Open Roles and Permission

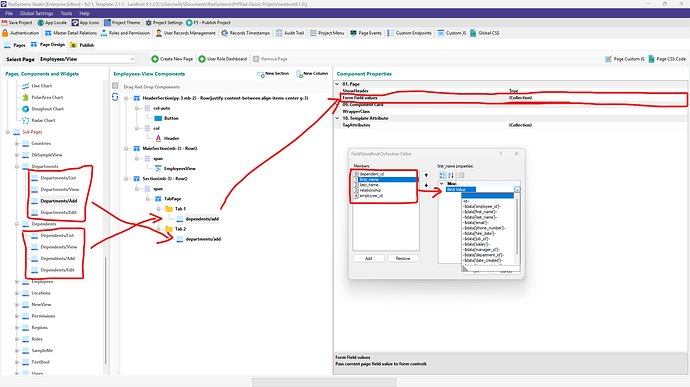click(125, 33)
